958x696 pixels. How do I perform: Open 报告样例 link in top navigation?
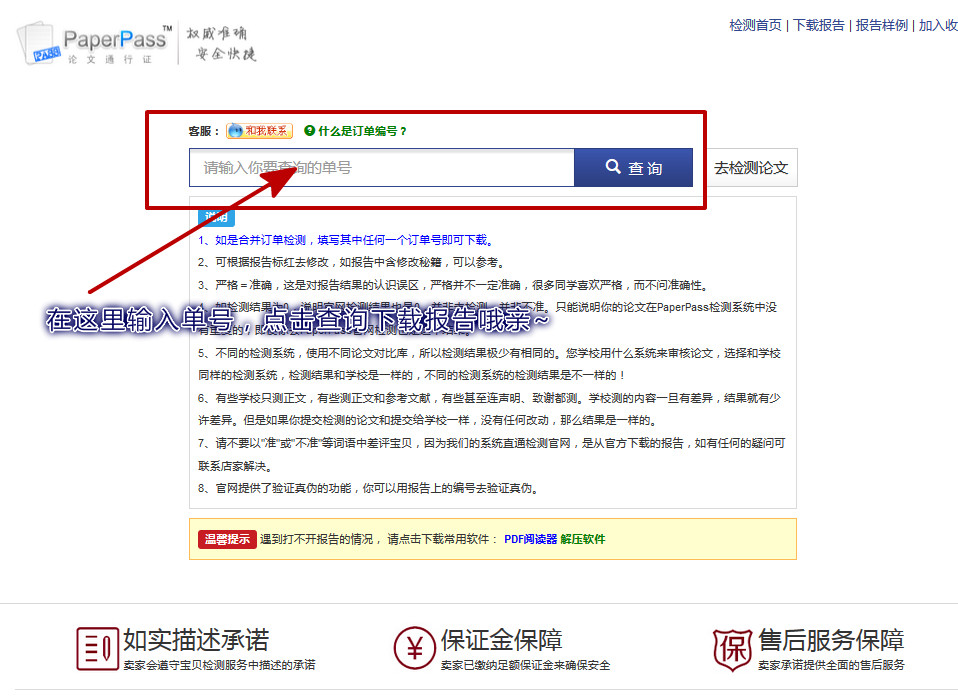pos(882,25)
